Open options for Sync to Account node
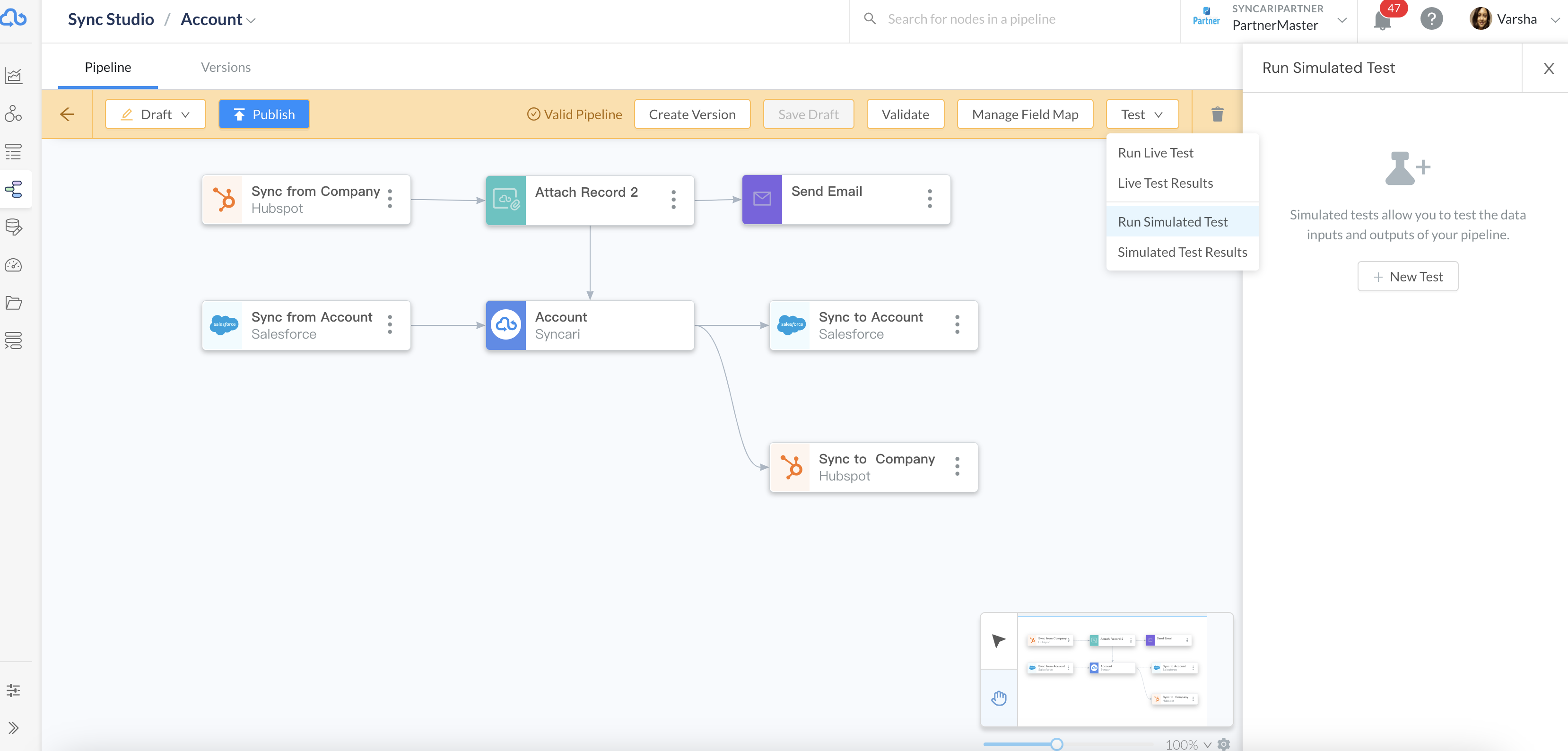This screenshot has height=751, width=1568. tap(958, 324)
